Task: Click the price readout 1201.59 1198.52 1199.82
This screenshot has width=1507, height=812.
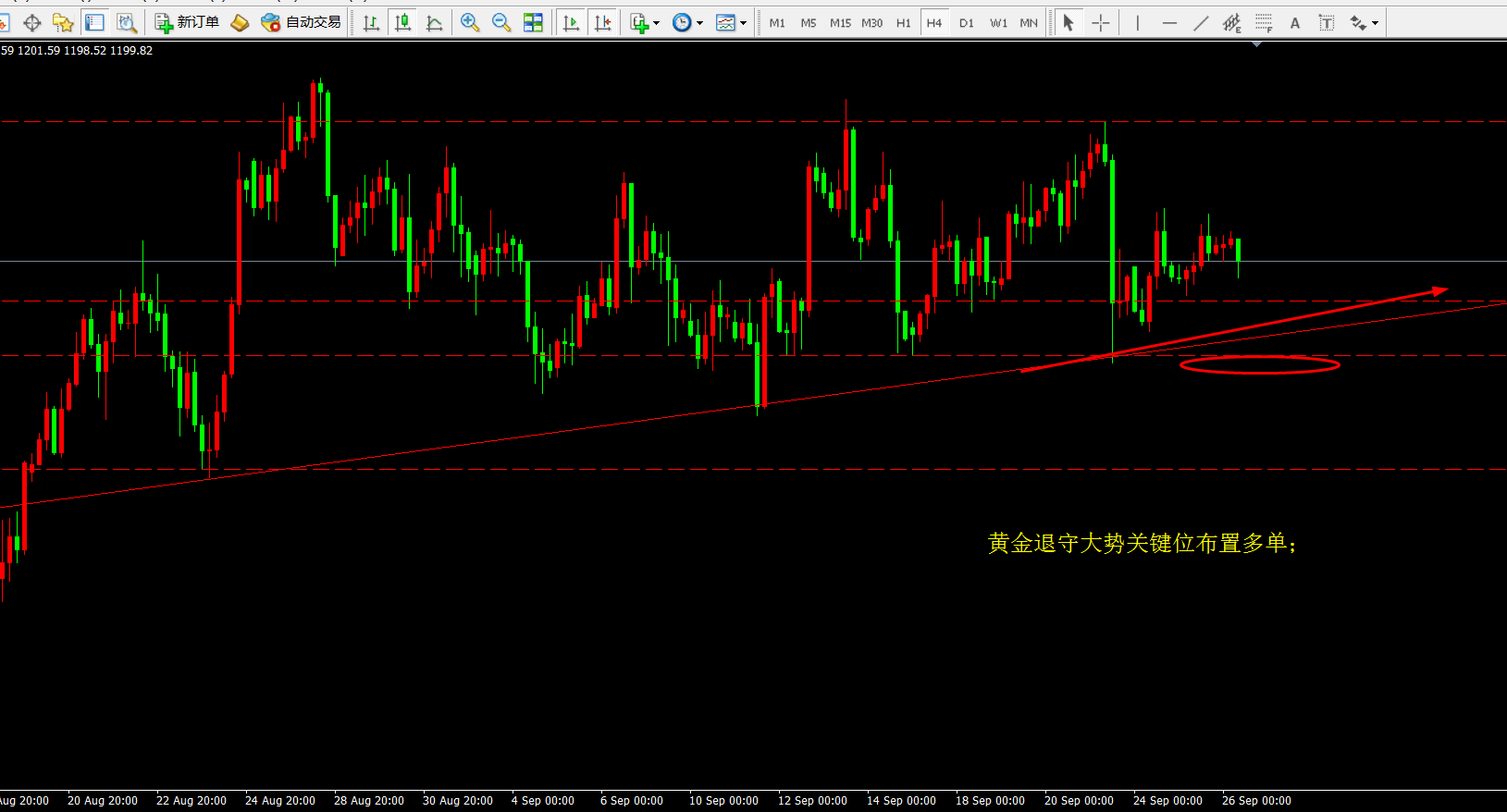Action: tap(85, 51)
